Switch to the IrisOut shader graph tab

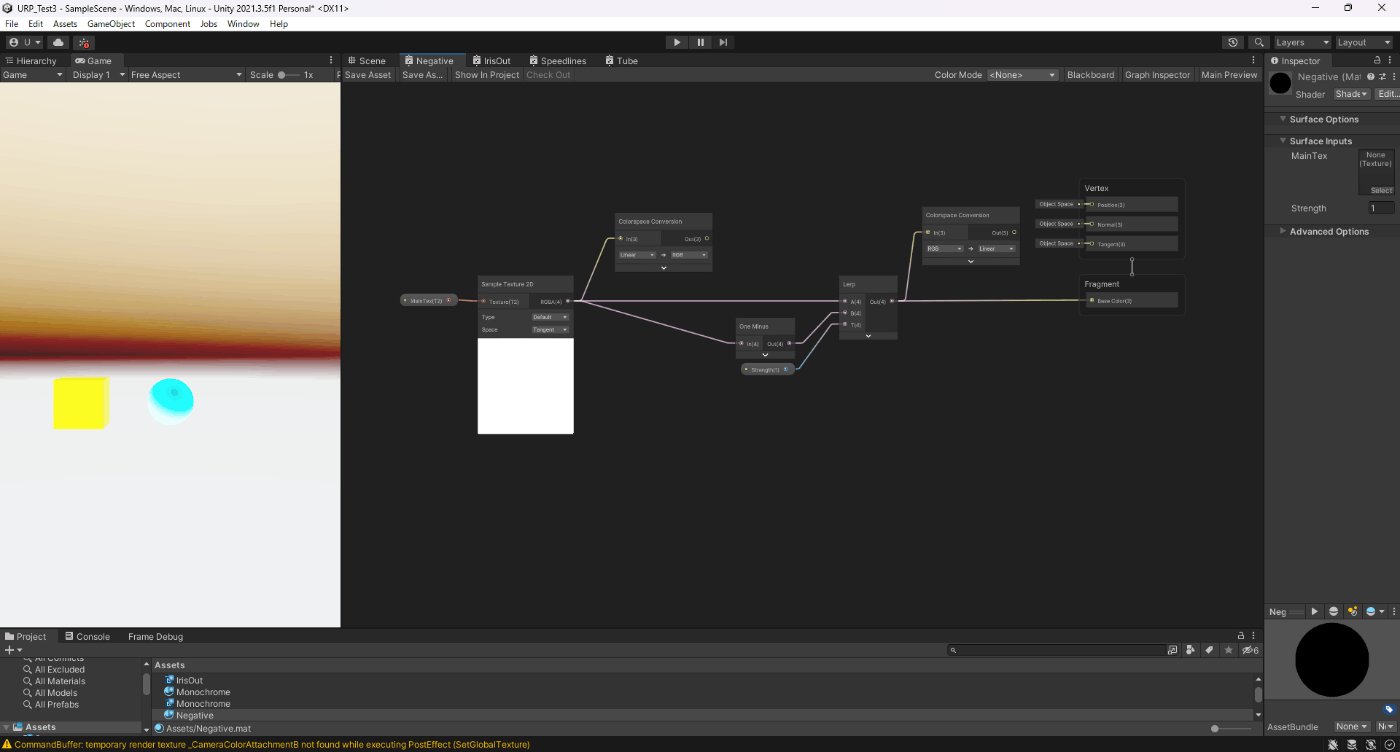point(491,60)
